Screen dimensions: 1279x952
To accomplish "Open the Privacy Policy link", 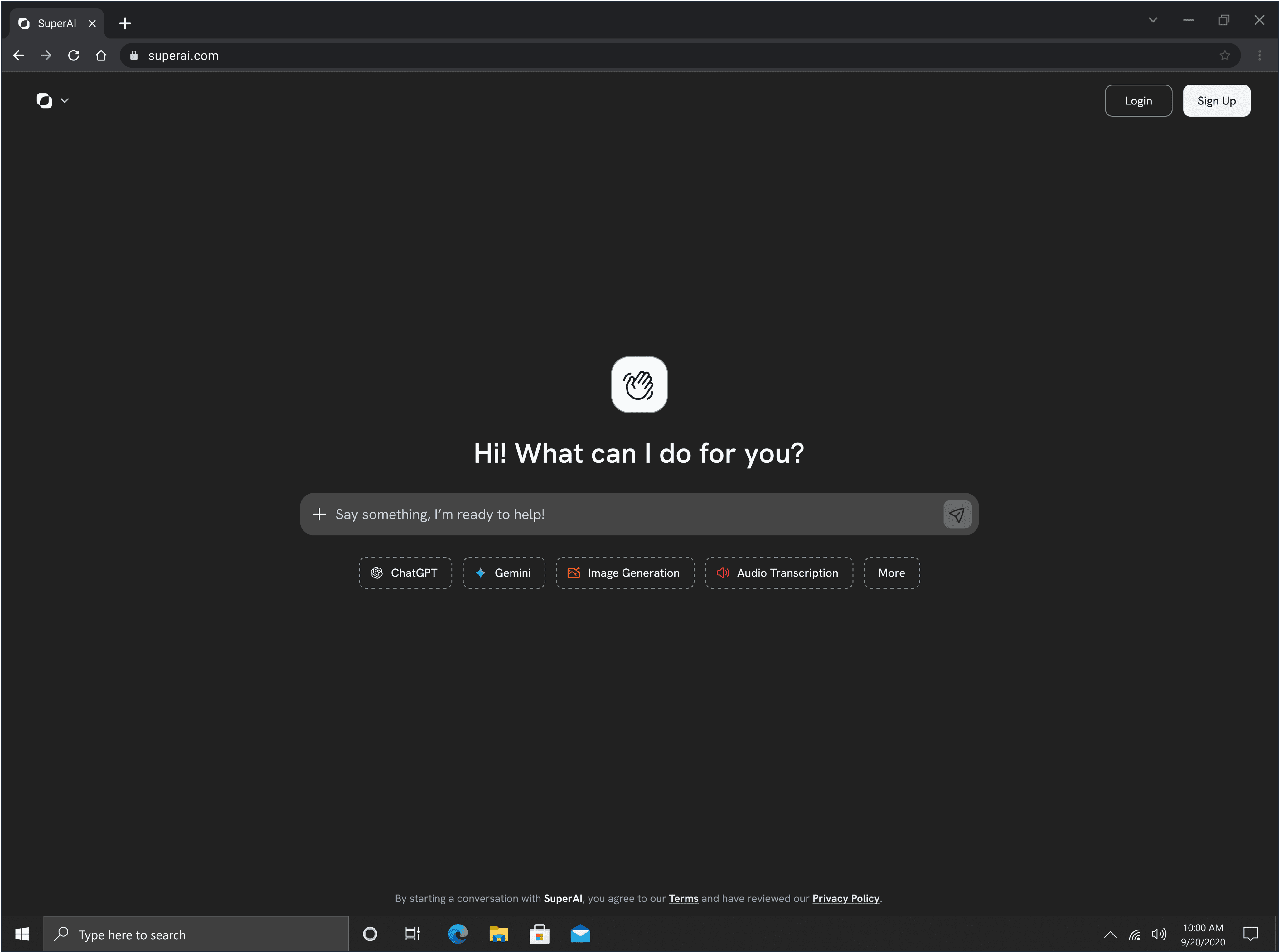I will (845, 898).
